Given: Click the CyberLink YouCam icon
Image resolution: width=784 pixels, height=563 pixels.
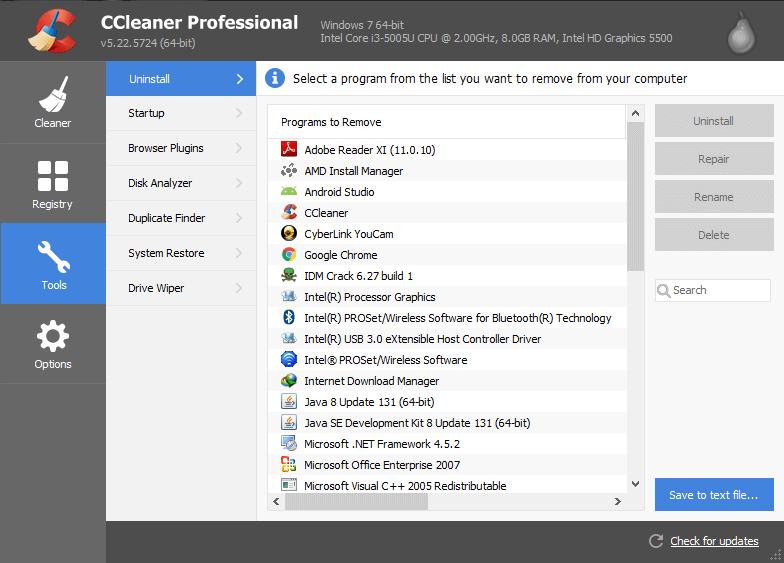Looking at the screenshot, I should point(288,234).
